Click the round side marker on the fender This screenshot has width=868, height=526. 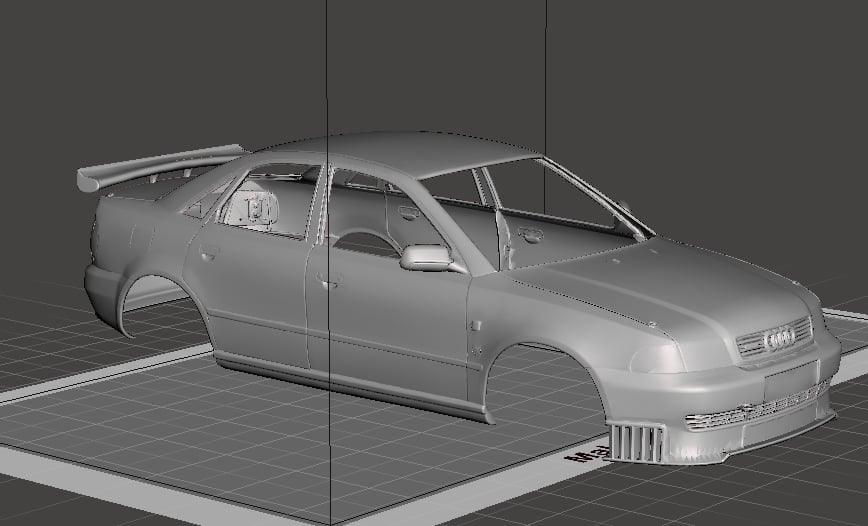474,326
